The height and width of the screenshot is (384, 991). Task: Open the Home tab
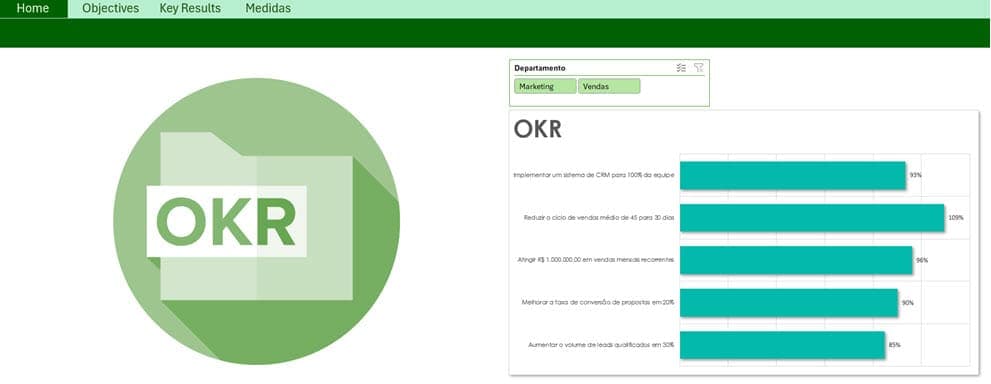click(x=33, y=9)
